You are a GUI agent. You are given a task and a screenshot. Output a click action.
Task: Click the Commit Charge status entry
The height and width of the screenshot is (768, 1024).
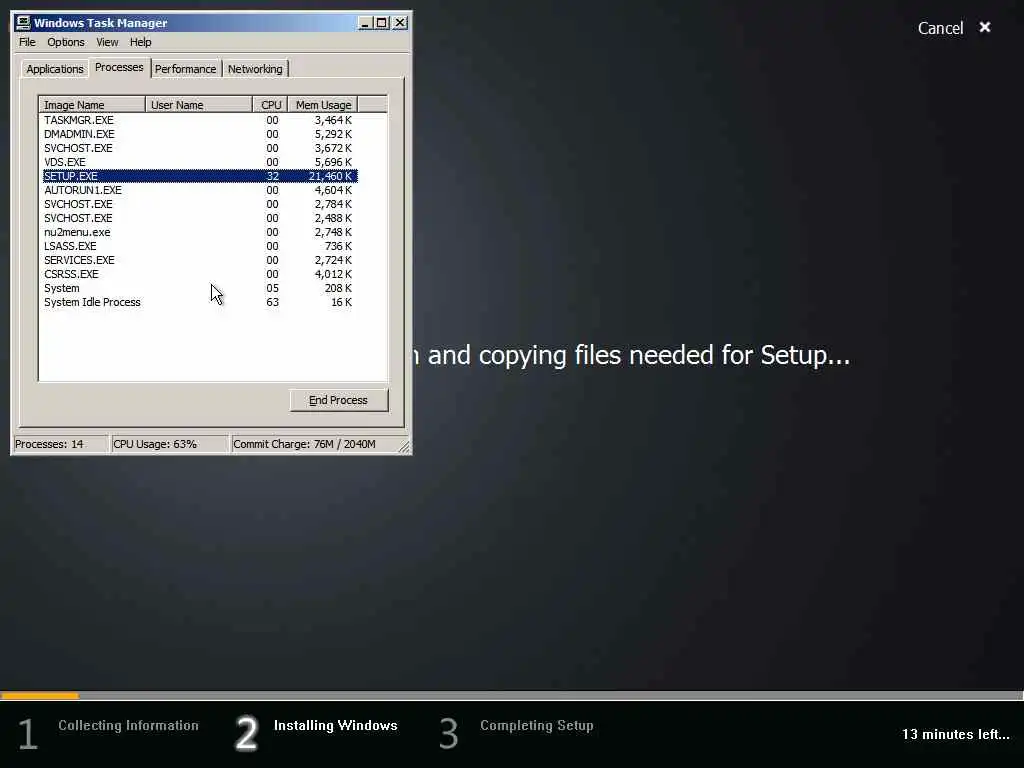[315, 444]
